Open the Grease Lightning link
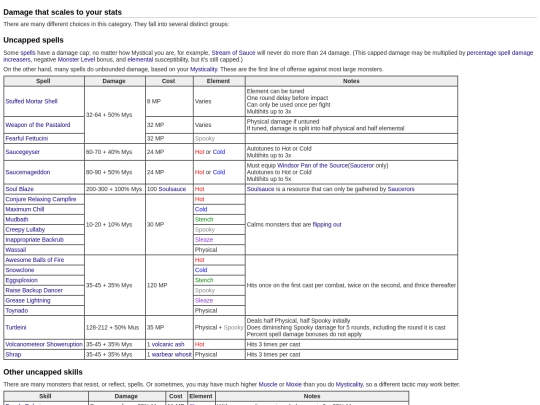The width and height of the screenshot is (540, 405). point(28,301)
